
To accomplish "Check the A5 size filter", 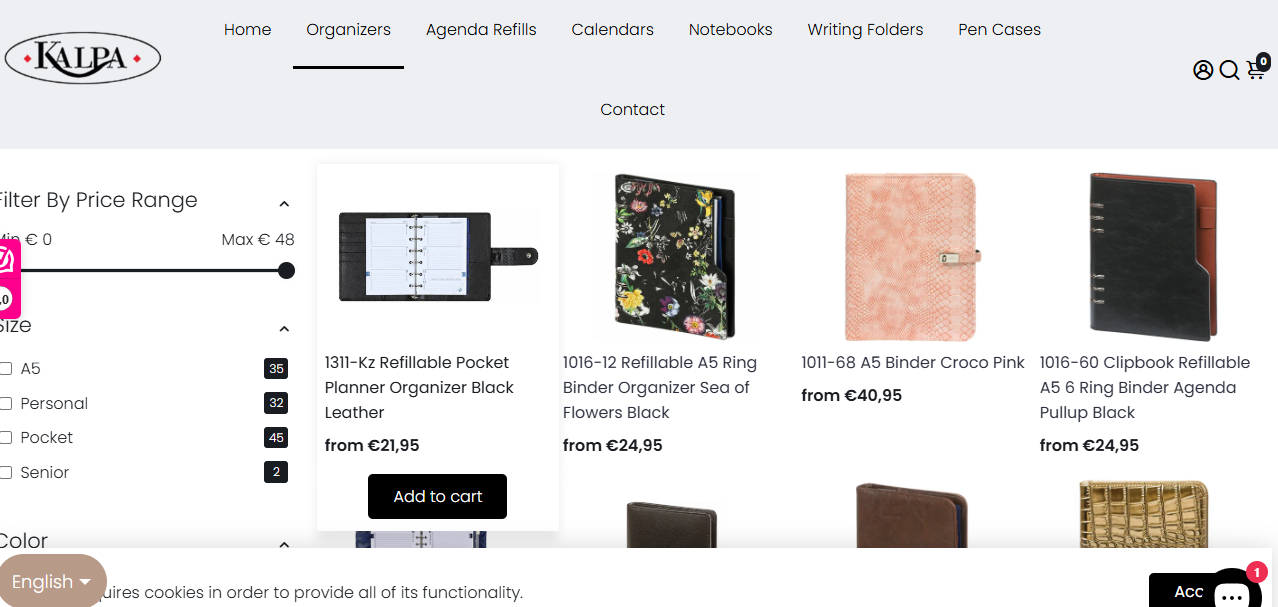I will (x=6, y=369).
